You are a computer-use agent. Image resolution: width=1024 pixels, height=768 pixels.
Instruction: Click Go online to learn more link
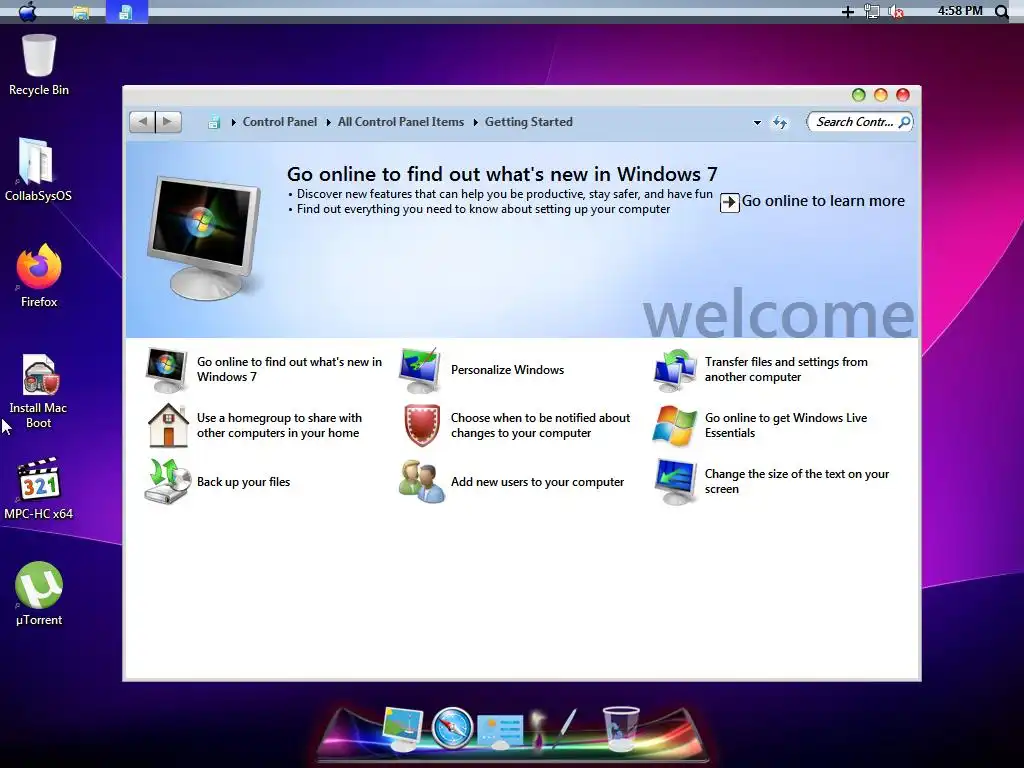click(x=823, y=201)
